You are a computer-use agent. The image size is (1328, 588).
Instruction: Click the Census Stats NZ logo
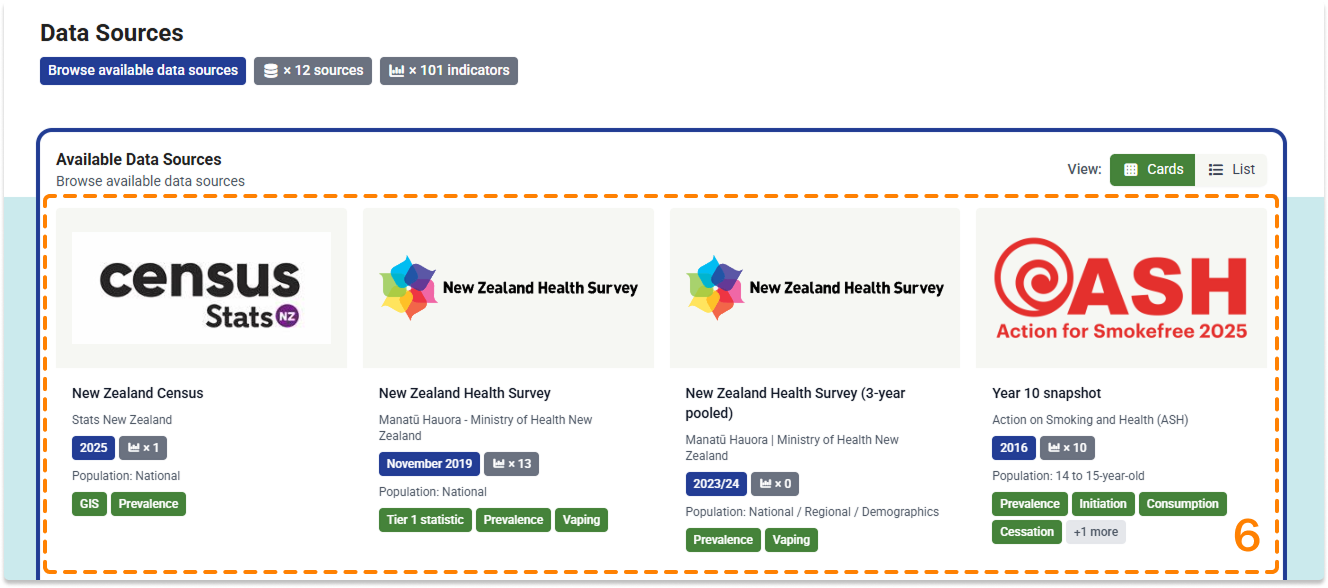[201, 288]
